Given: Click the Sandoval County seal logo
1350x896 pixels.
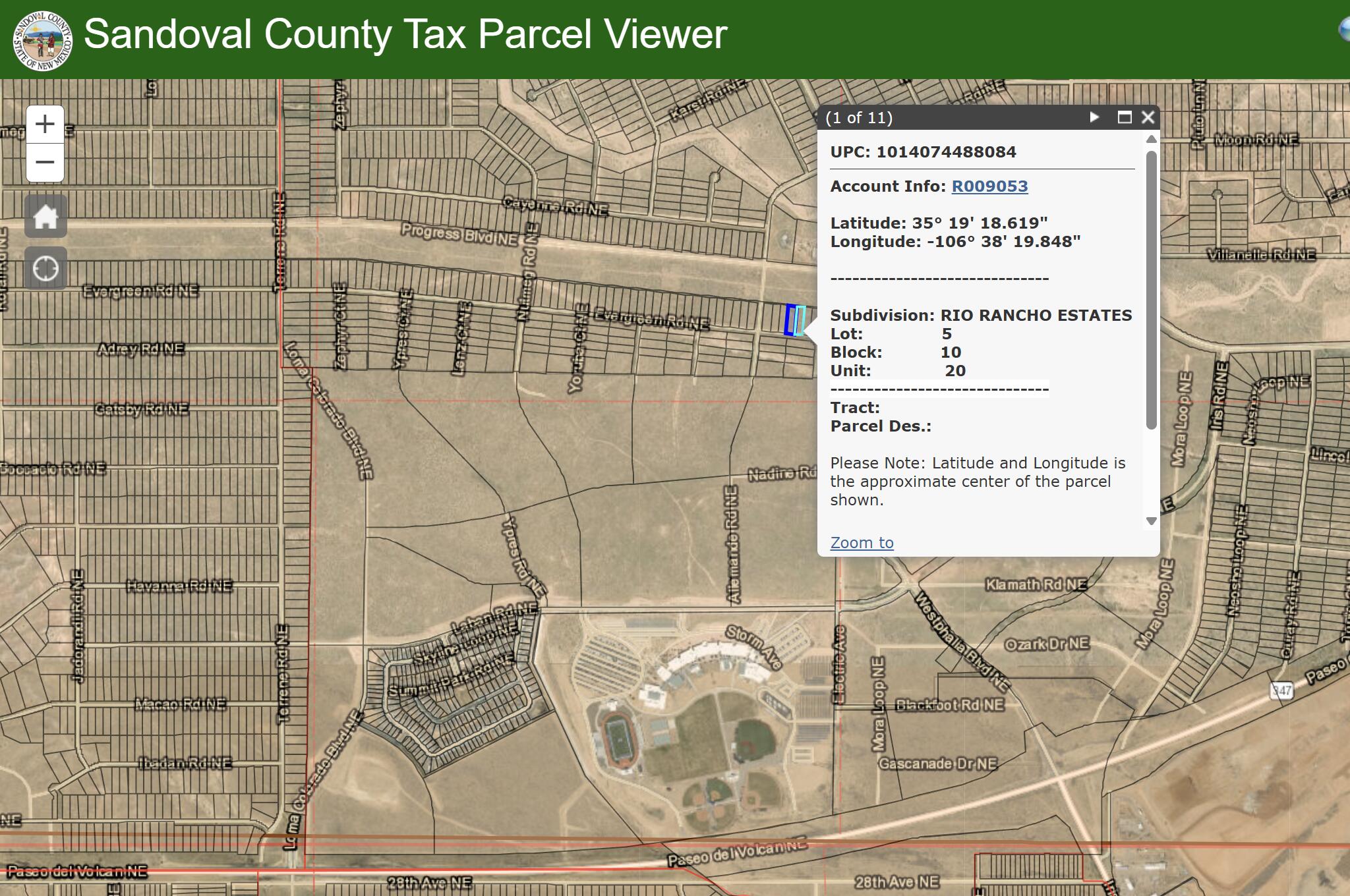Looking at the screenshot, I should [x=42, y=40].
